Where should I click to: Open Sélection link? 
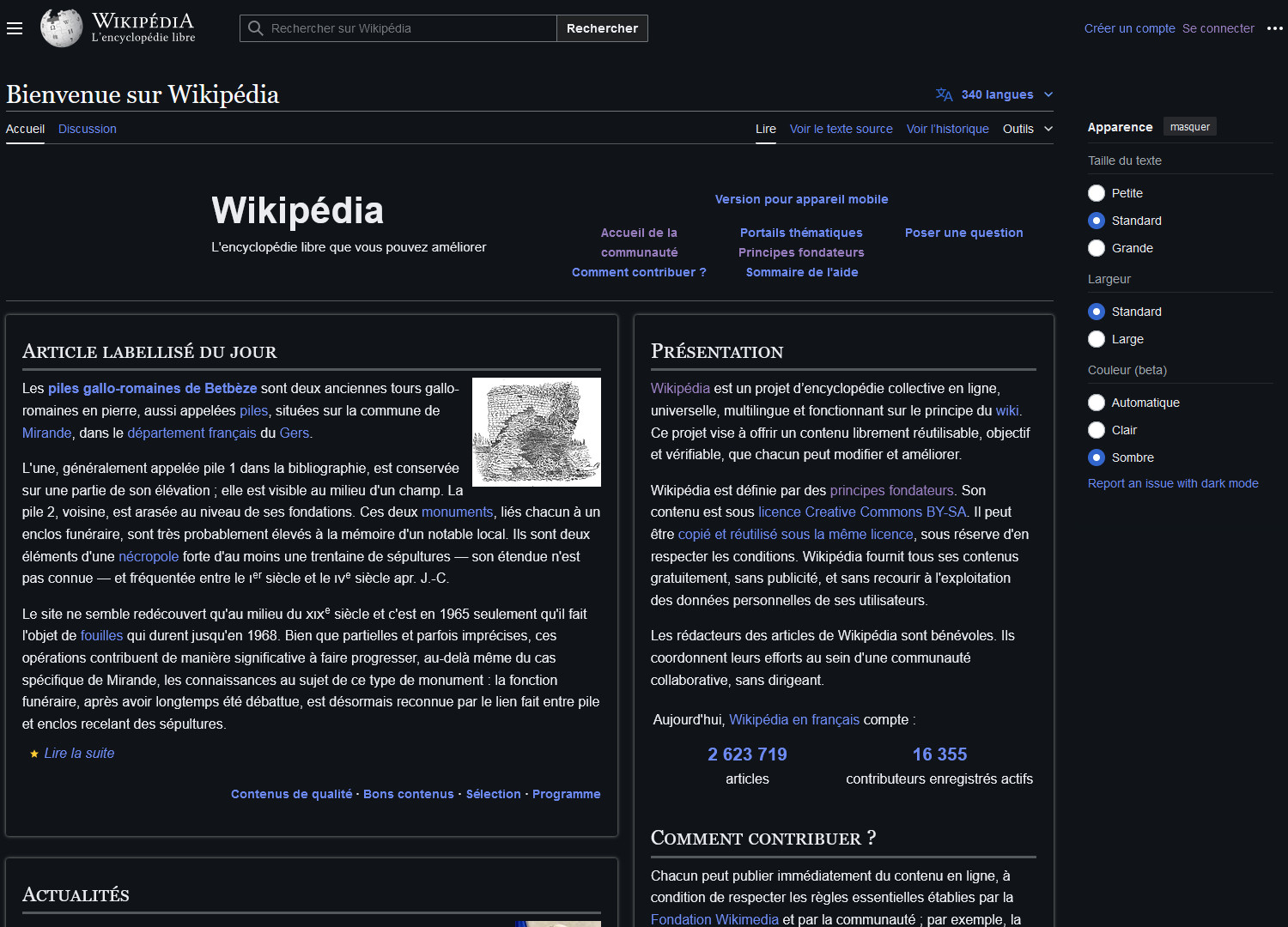tap(494, 794)
